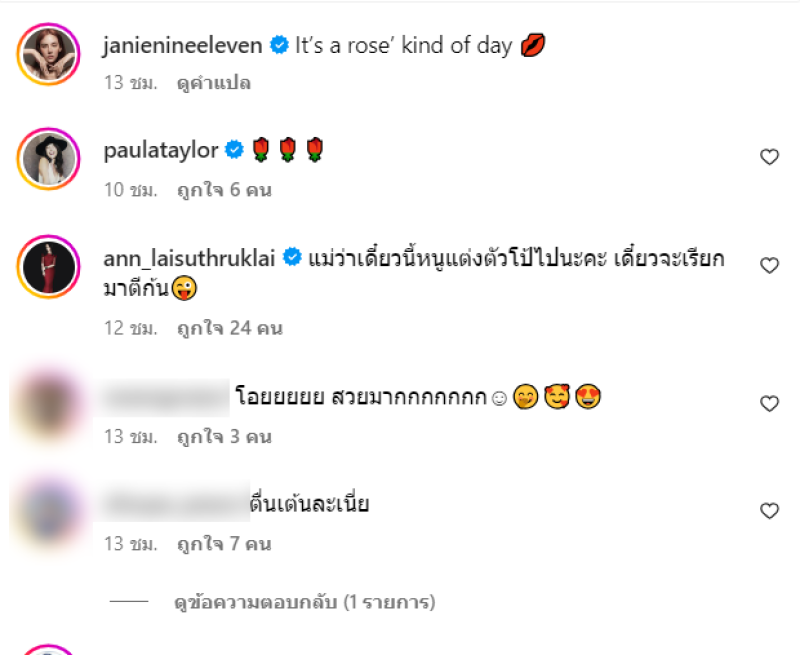This screenshot has height=655, width=800.
Task: Show translation via ดูคำแปล
Action: (214, 83)
